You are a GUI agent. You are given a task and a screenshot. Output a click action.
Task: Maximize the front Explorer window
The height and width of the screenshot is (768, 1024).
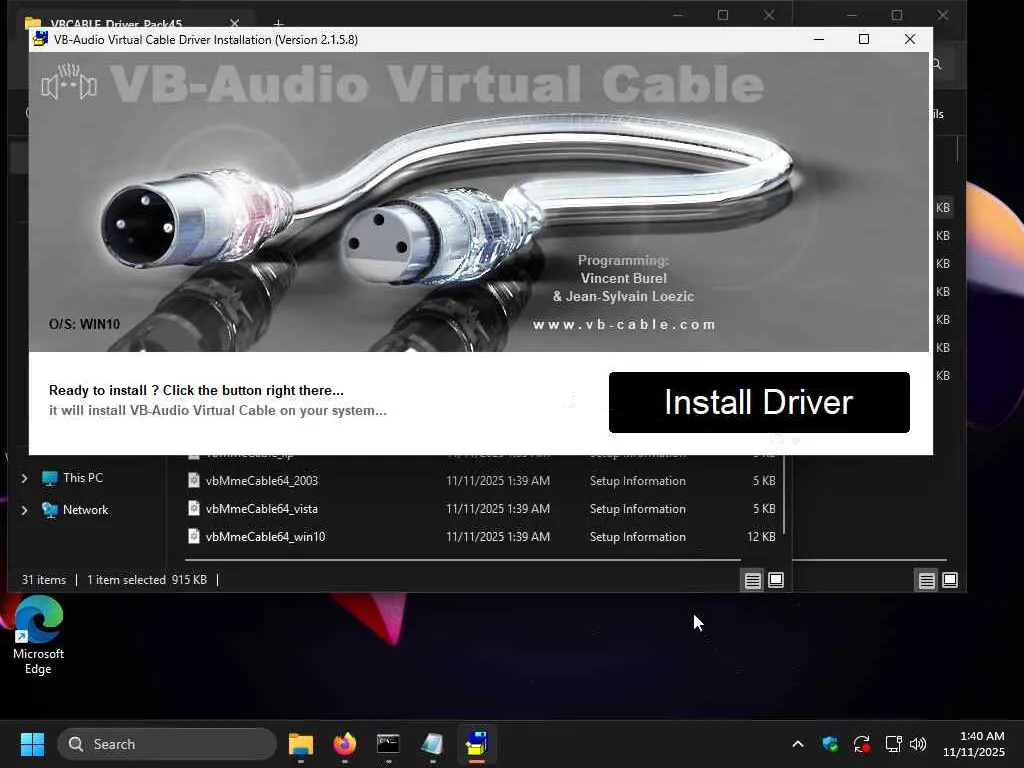(x=723, y=14)
